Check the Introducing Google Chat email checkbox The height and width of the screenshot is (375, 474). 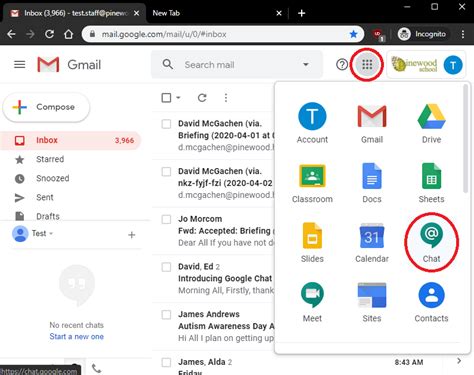pyautogui.click(x=166, y=267)
